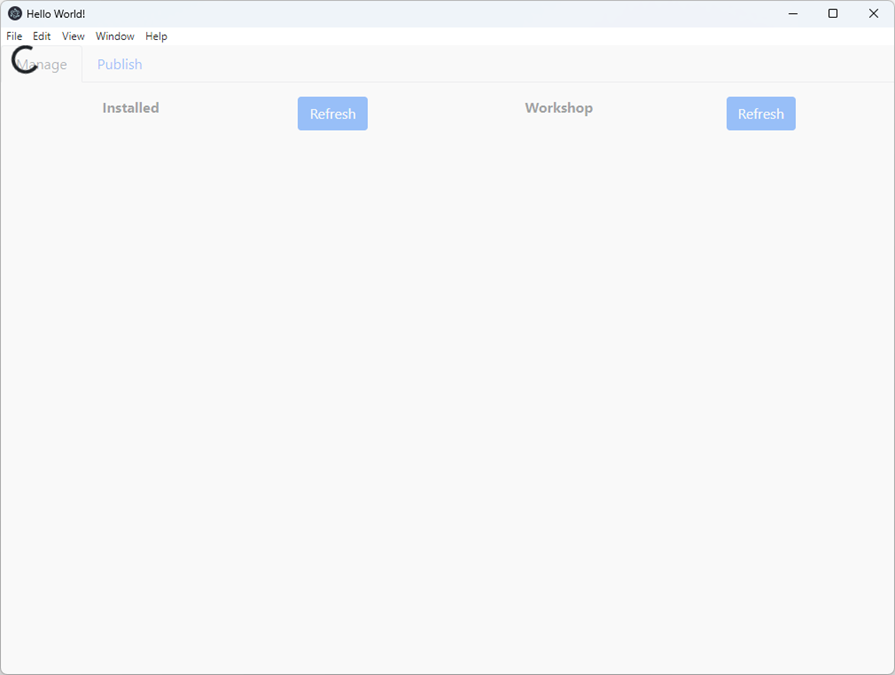Open the Edit menu

(41, 36)
